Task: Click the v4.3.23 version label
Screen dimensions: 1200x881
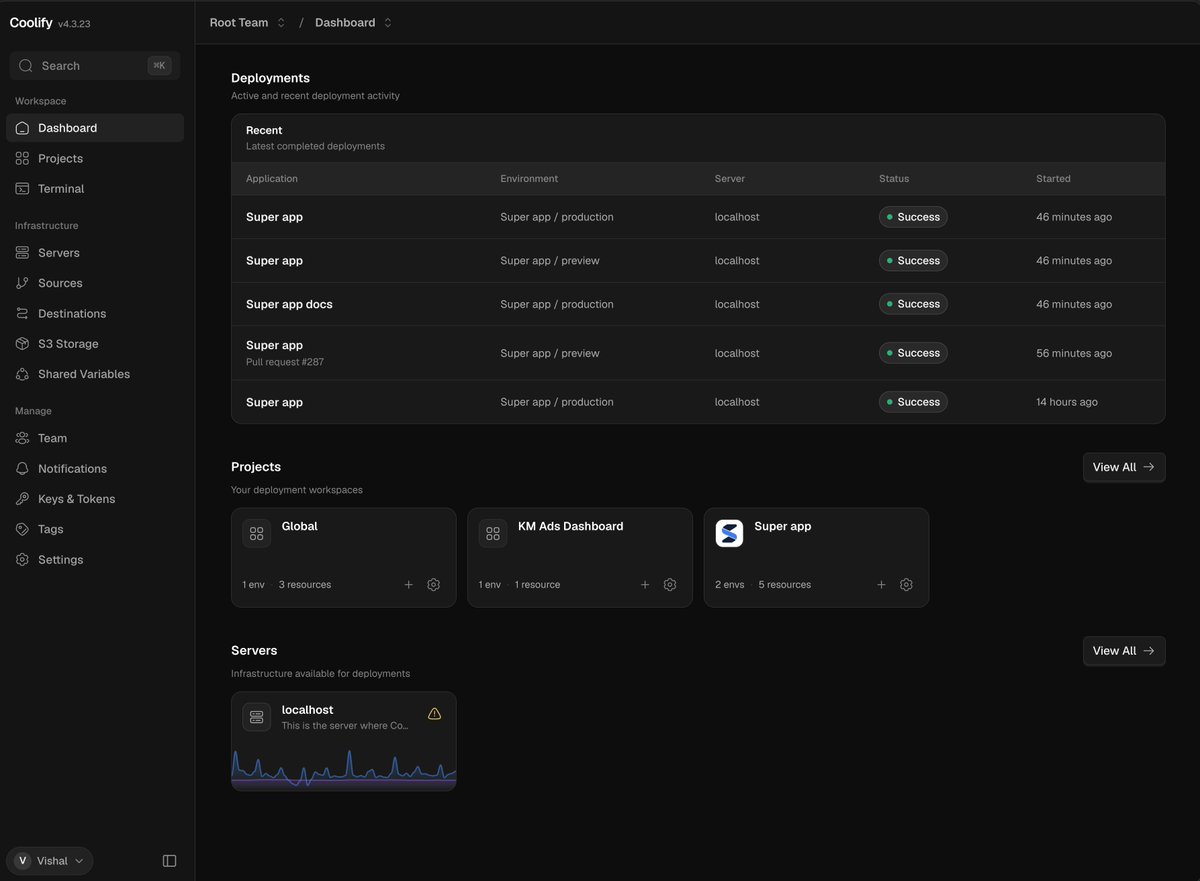Action: coord(74,24)
